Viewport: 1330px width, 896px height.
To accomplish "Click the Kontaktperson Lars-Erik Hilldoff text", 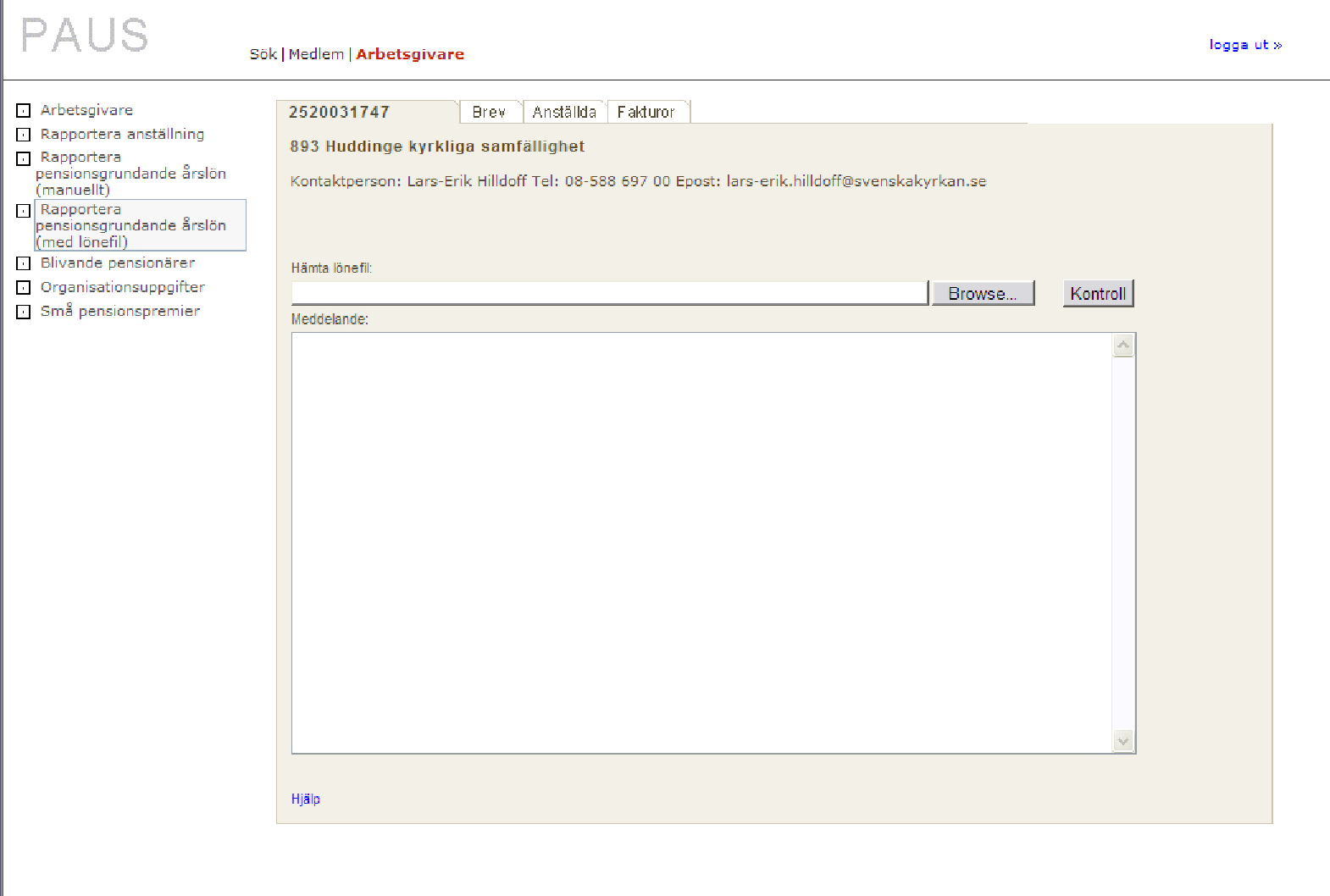I will pos(408,181).
